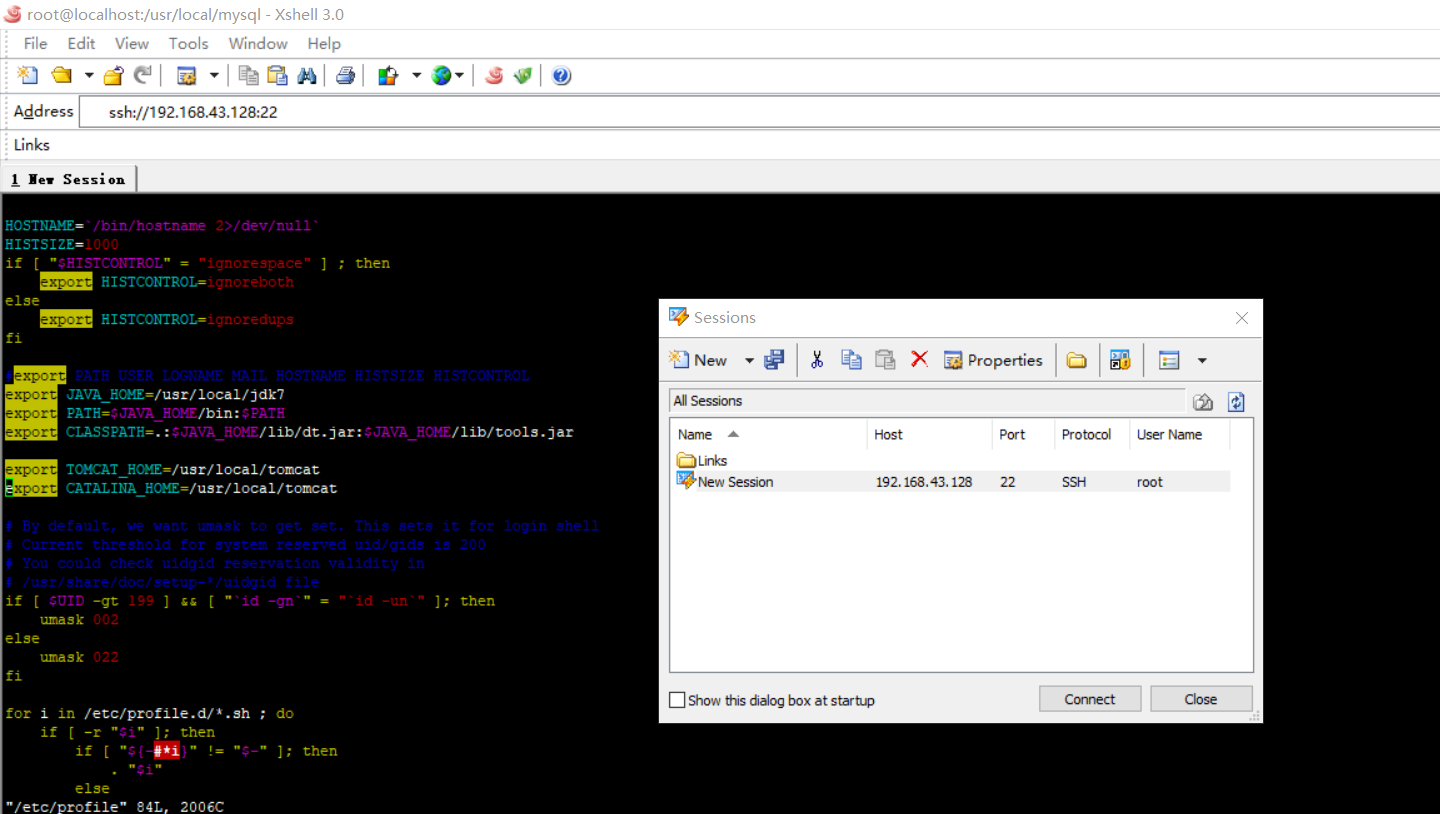Toggle 'Show this dialog box at startup' checkbox

point(677,700)
